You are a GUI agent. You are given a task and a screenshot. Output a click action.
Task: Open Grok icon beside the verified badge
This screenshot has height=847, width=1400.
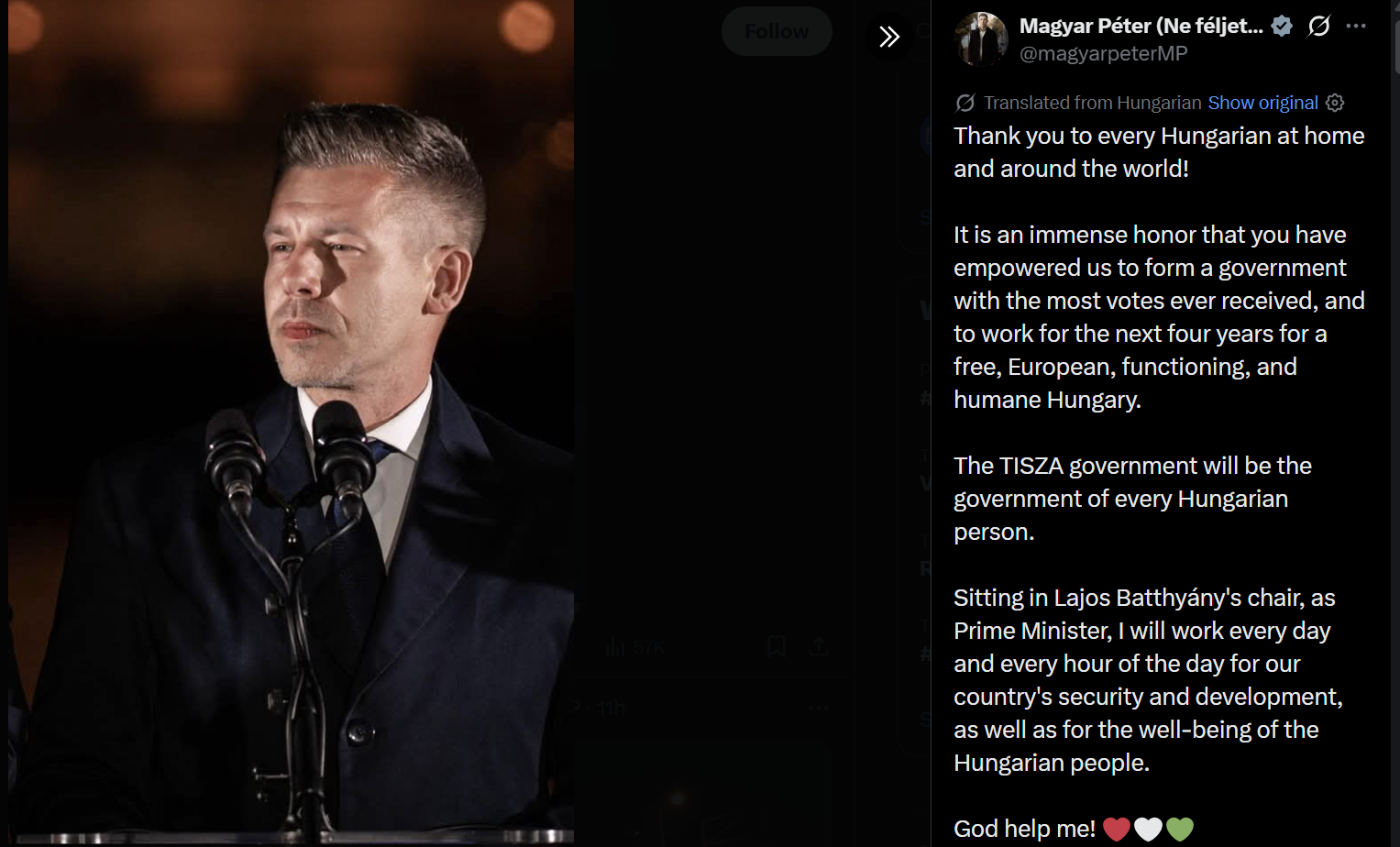(x=1318, y=26)
